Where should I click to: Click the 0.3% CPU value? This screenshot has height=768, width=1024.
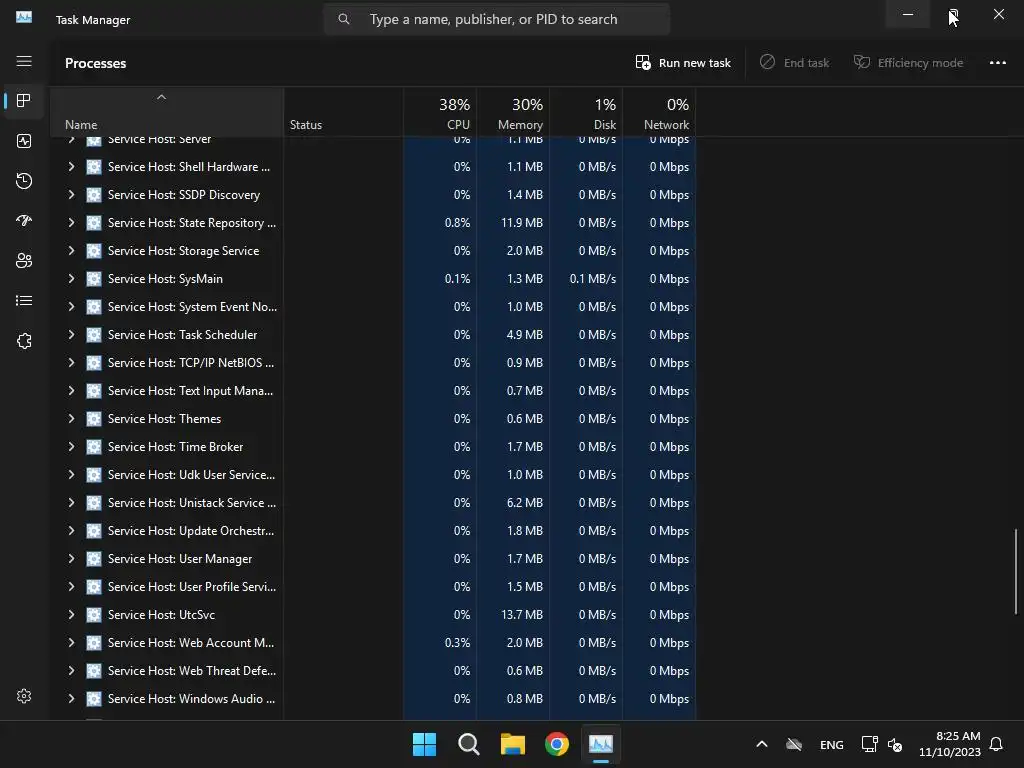(457, 643)
